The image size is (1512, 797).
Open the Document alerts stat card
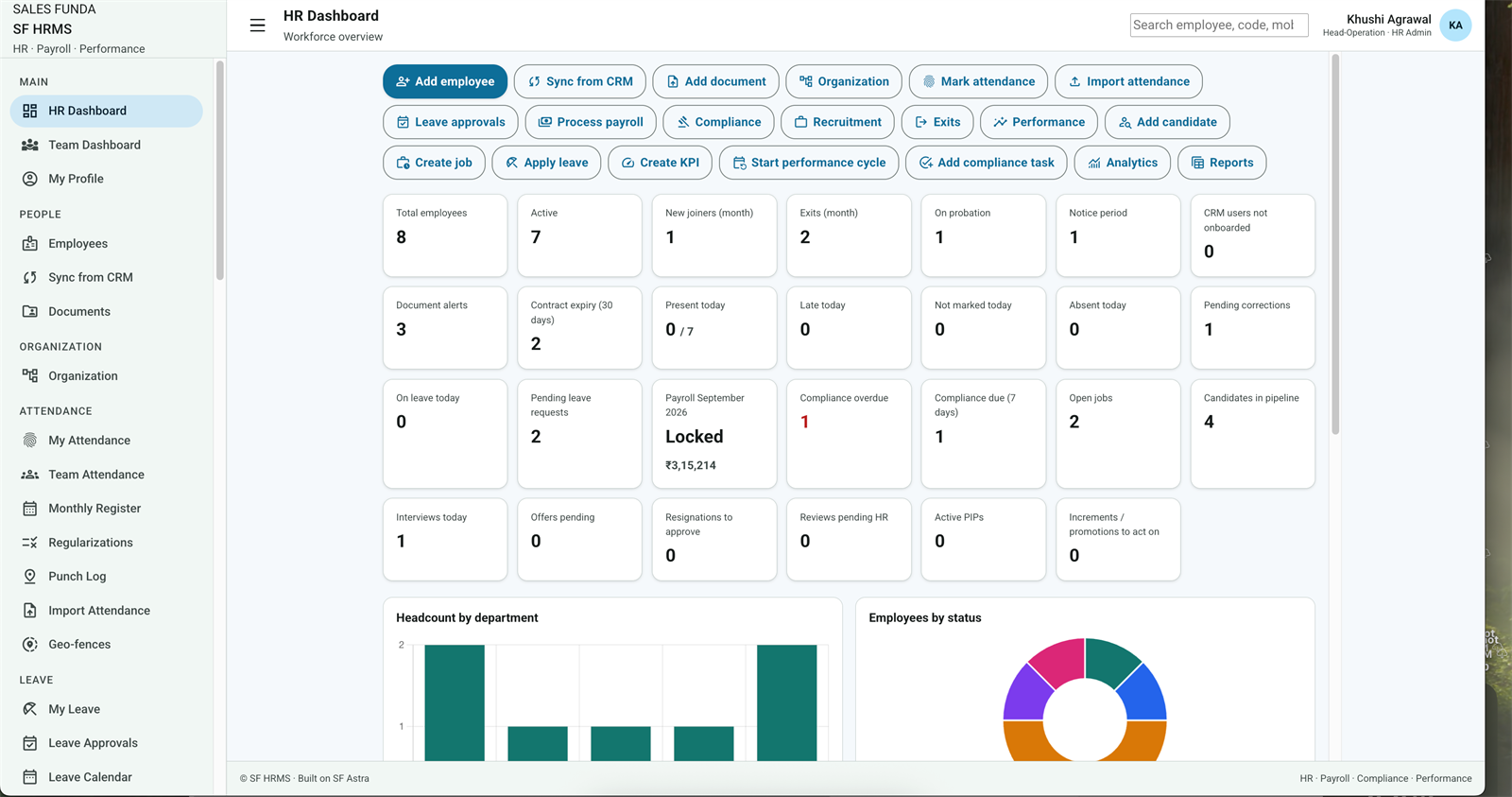pos(445,328)
